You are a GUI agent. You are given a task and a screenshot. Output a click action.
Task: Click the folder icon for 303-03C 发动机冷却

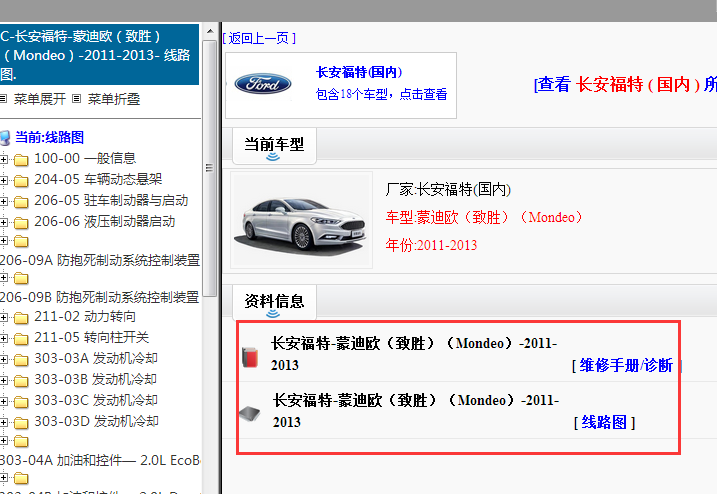(x=21, y=402)
